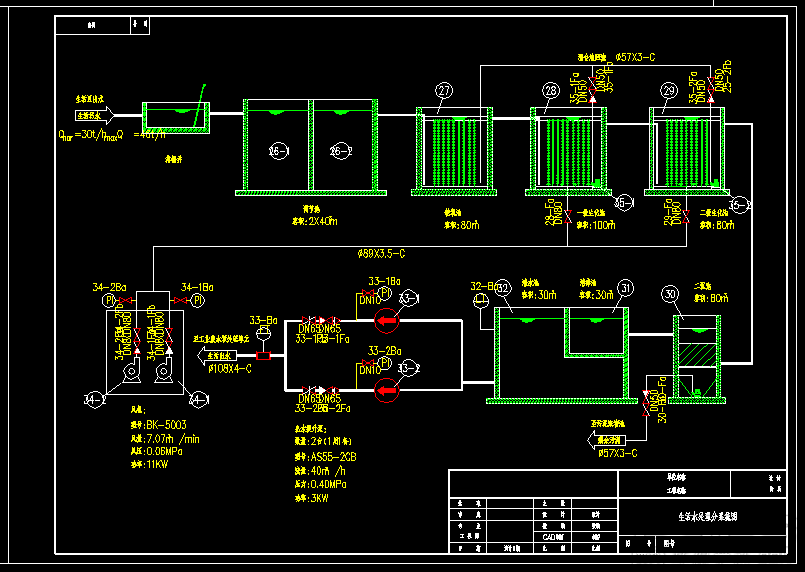Click the red valve labeled 28-Fa DN80

(568, 217)
